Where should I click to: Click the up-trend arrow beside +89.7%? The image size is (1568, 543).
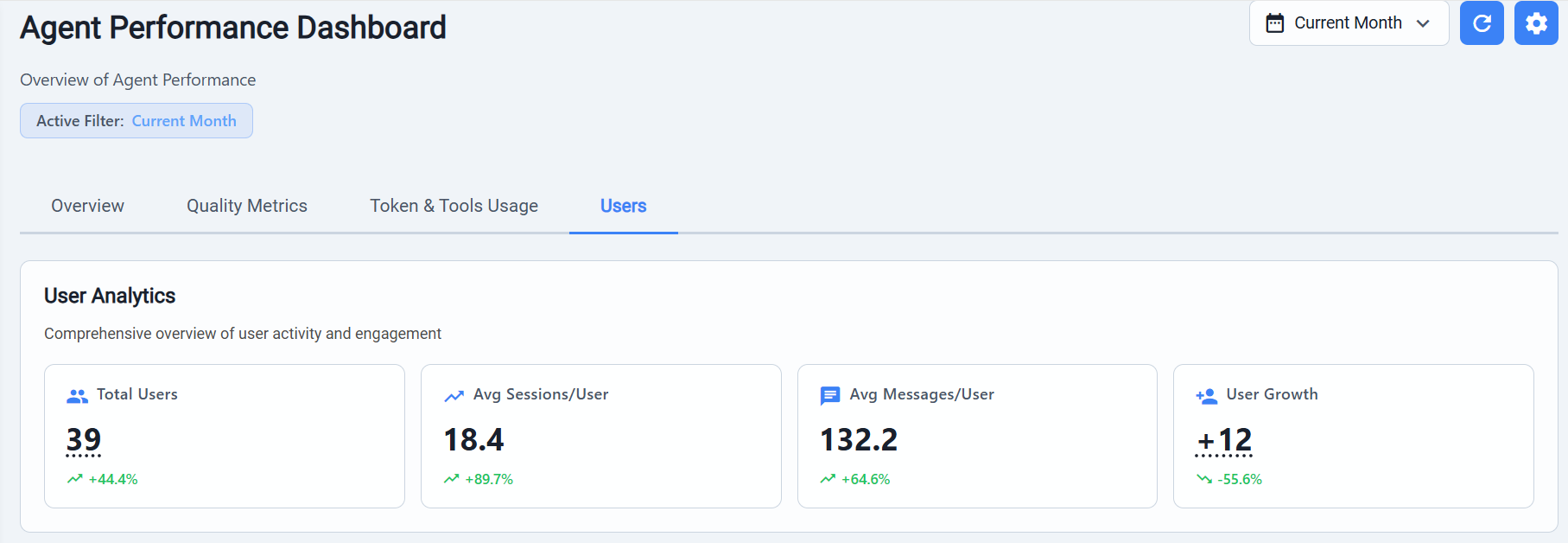coord(452,479)
